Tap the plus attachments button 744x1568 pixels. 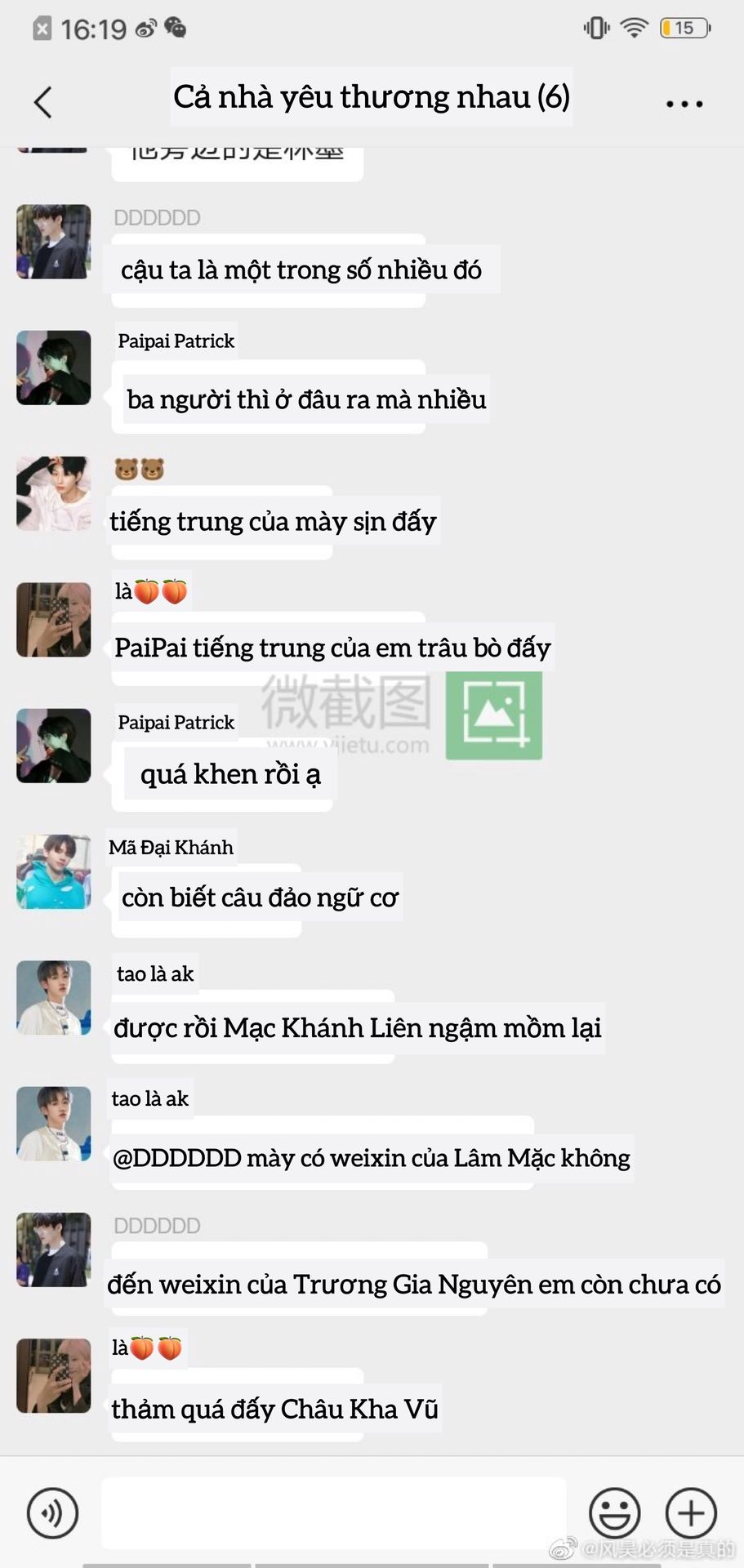point(691,1512)
